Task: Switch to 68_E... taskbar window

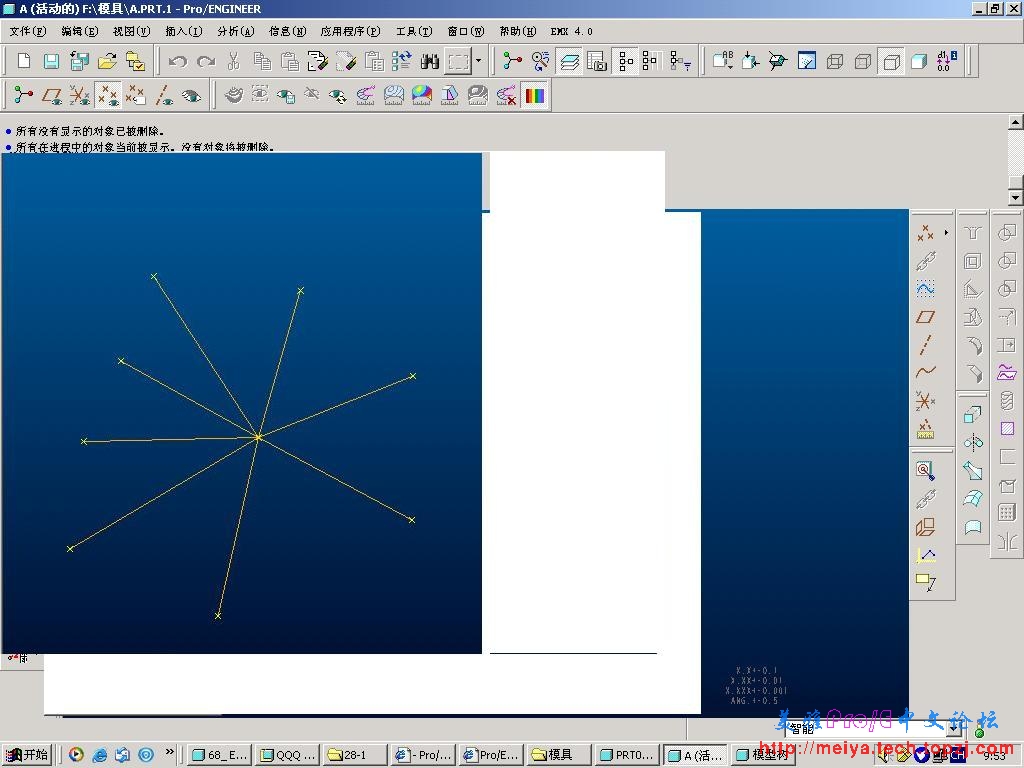Action: pyautogui.click(x=219, y=755)
